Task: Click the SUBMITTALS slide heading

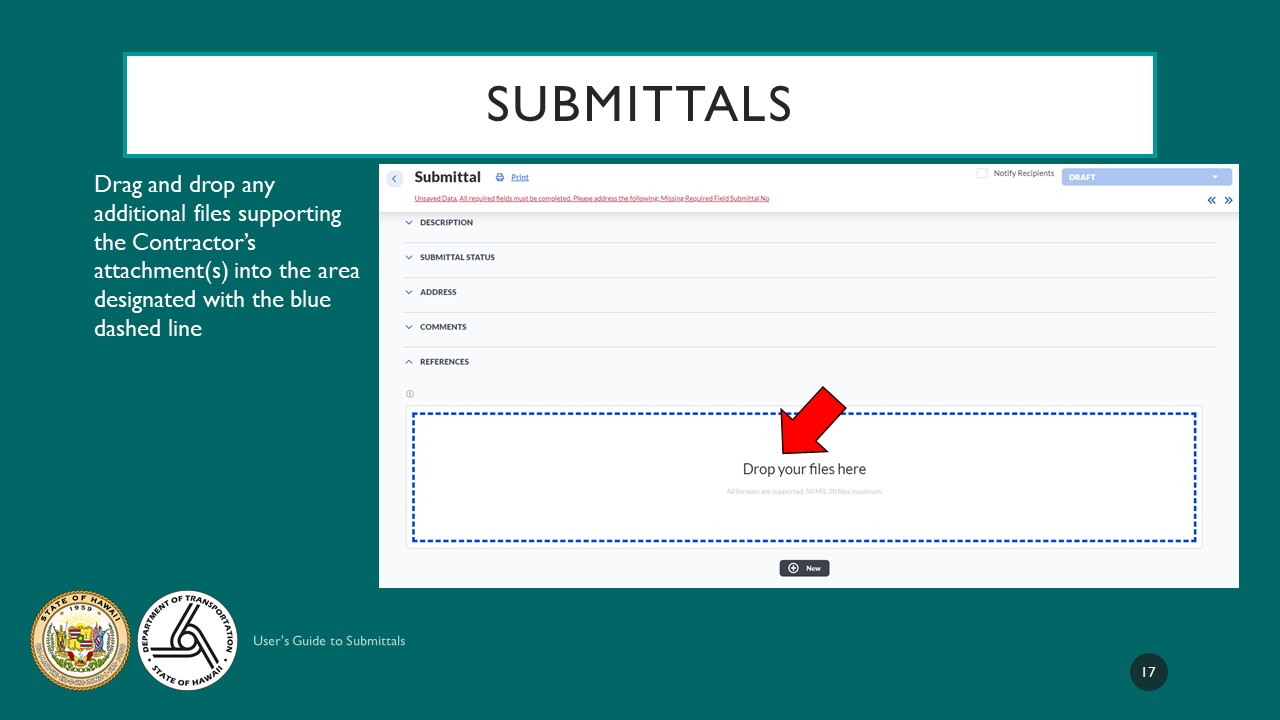Action: (x=639, y=105)
